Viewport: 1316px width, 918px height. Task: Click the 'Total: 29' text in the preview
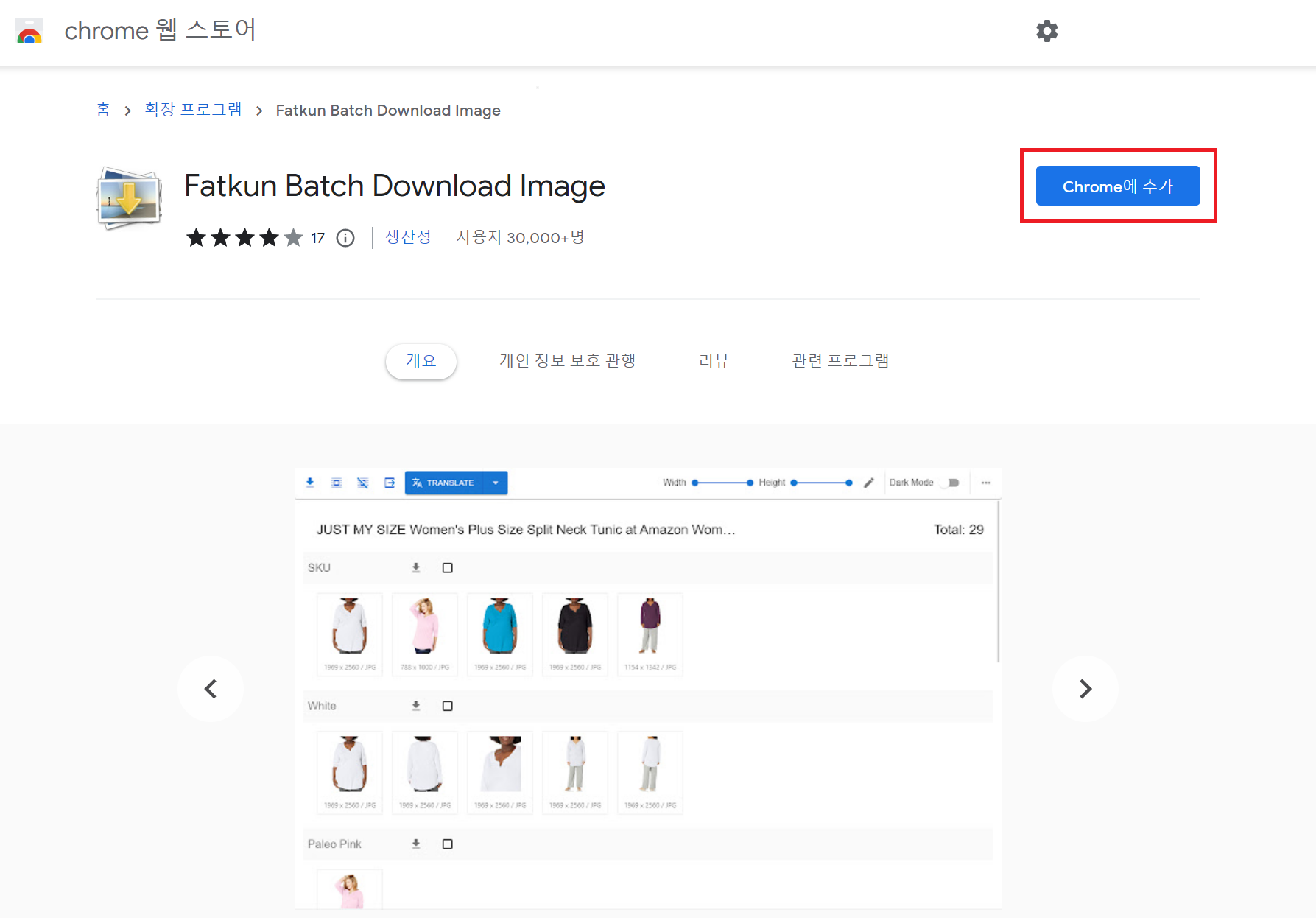point(959,530)
